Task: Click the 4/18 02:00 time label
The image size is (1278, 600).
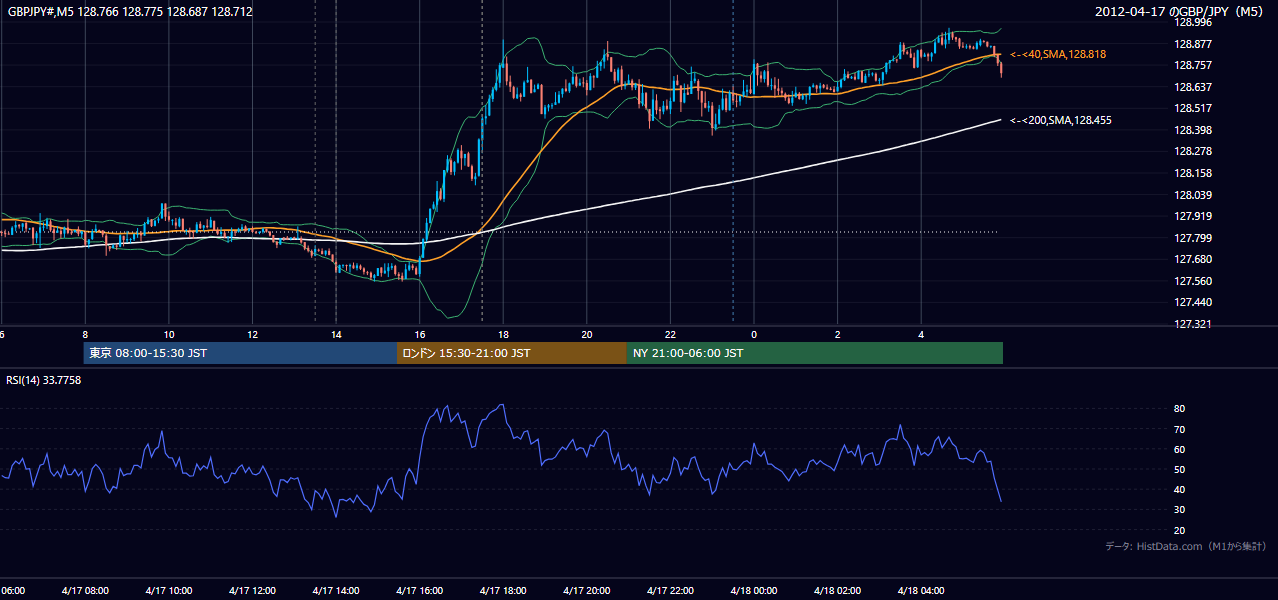Action: tap(837, 590)
